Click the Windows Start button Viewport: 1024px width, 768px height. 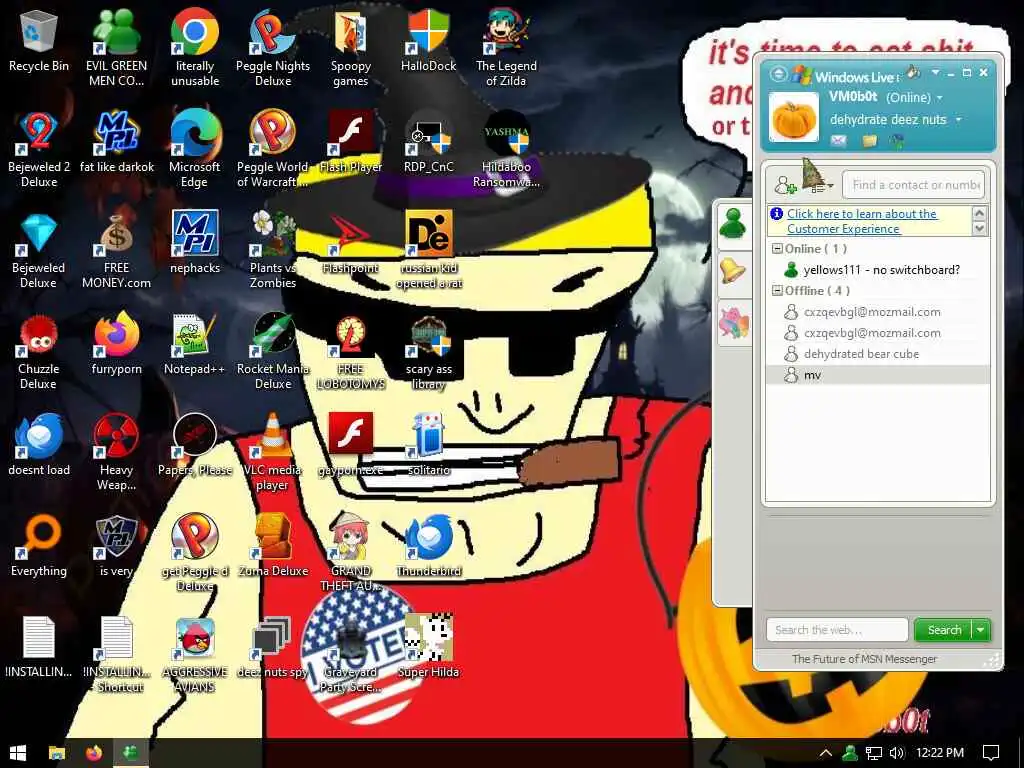coord(18,753)
